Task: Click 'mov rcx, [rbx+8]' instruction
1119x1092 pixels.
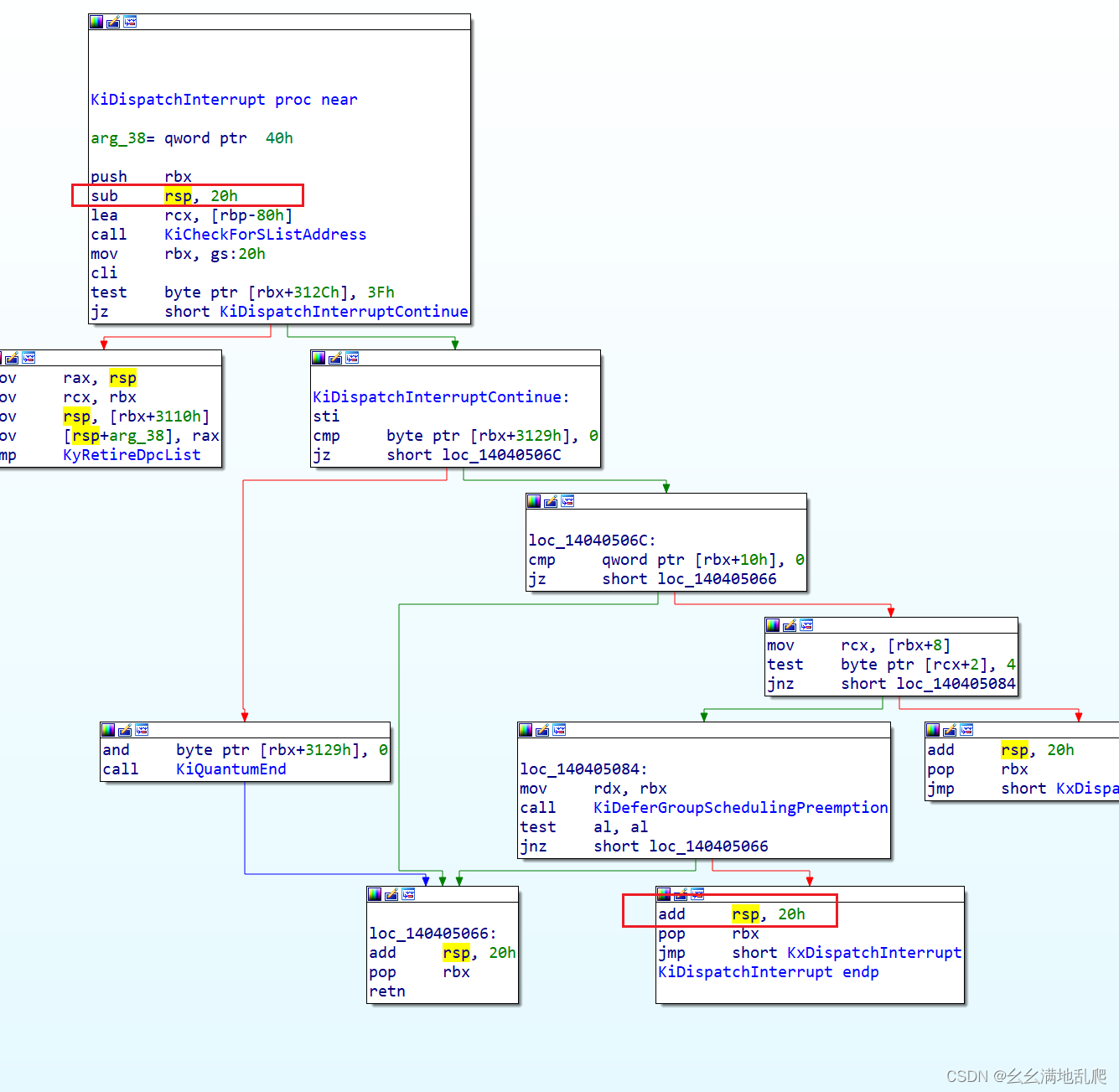Action: tap(859, 645)
